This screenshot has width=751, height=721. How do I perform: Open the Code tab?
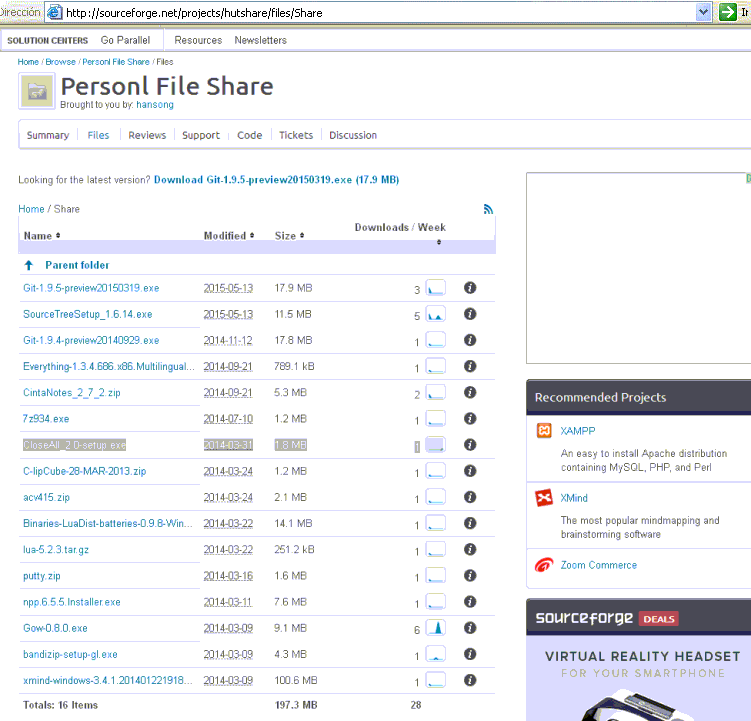tap(250, 135)
